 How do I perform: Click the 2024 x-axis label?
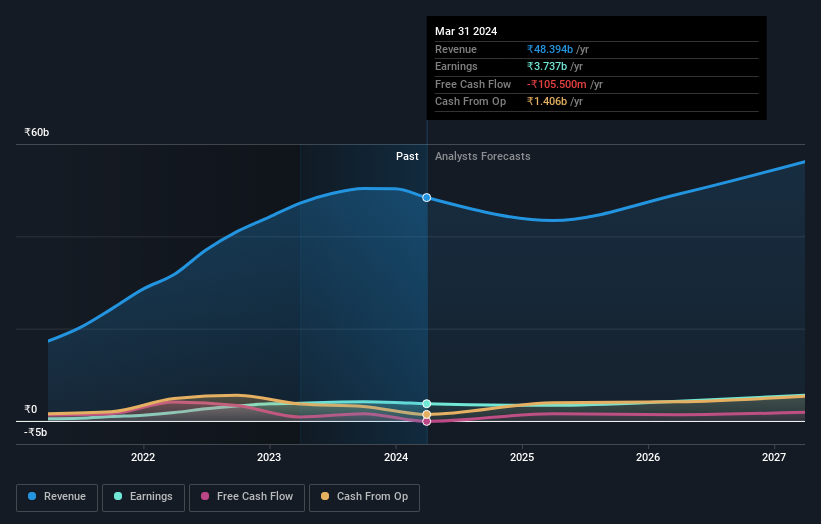tap(396, 457)
